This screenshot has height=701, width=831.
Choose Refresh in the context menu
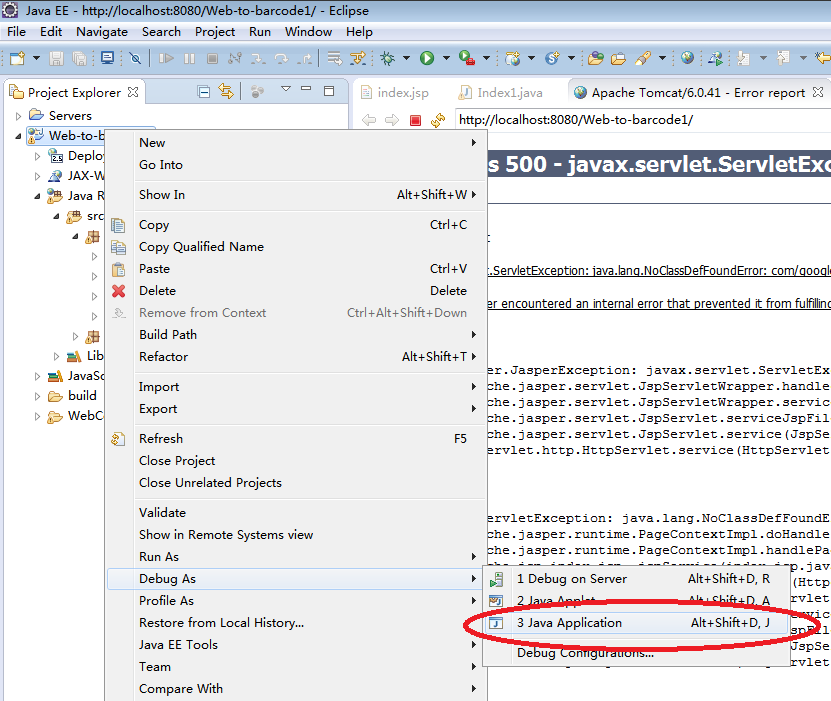point(296,439)
